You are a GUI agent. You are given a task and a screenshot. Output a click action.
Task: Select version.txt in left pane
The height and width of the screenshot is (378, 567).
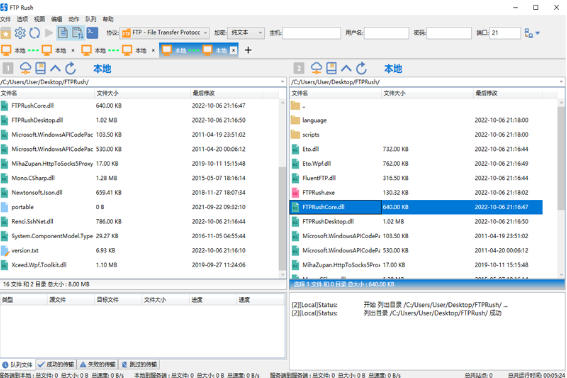click(x=139, y=250)
